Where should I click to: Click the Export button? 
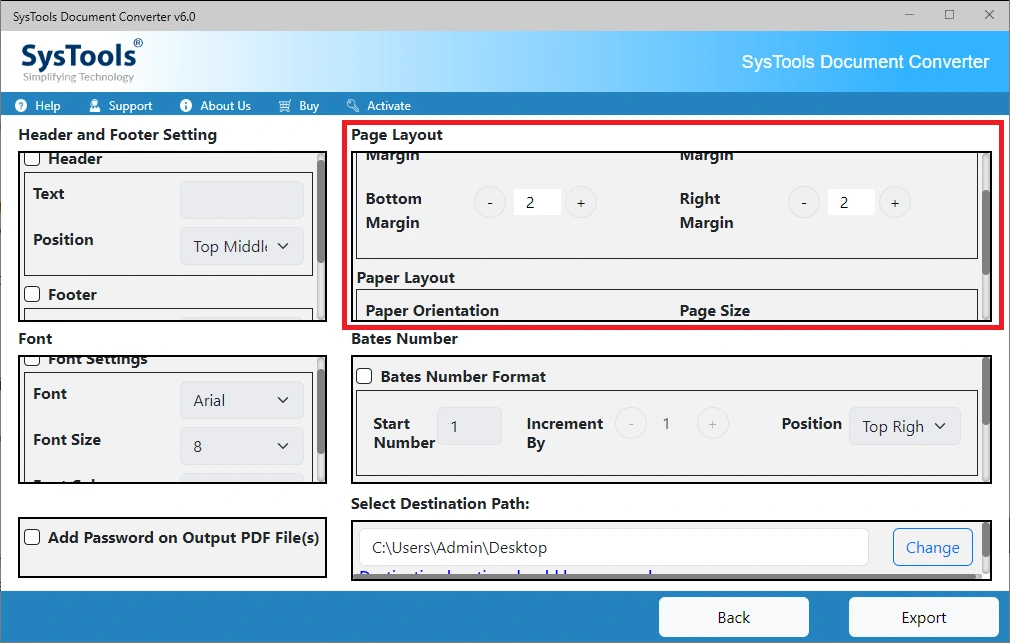[924, 617]
